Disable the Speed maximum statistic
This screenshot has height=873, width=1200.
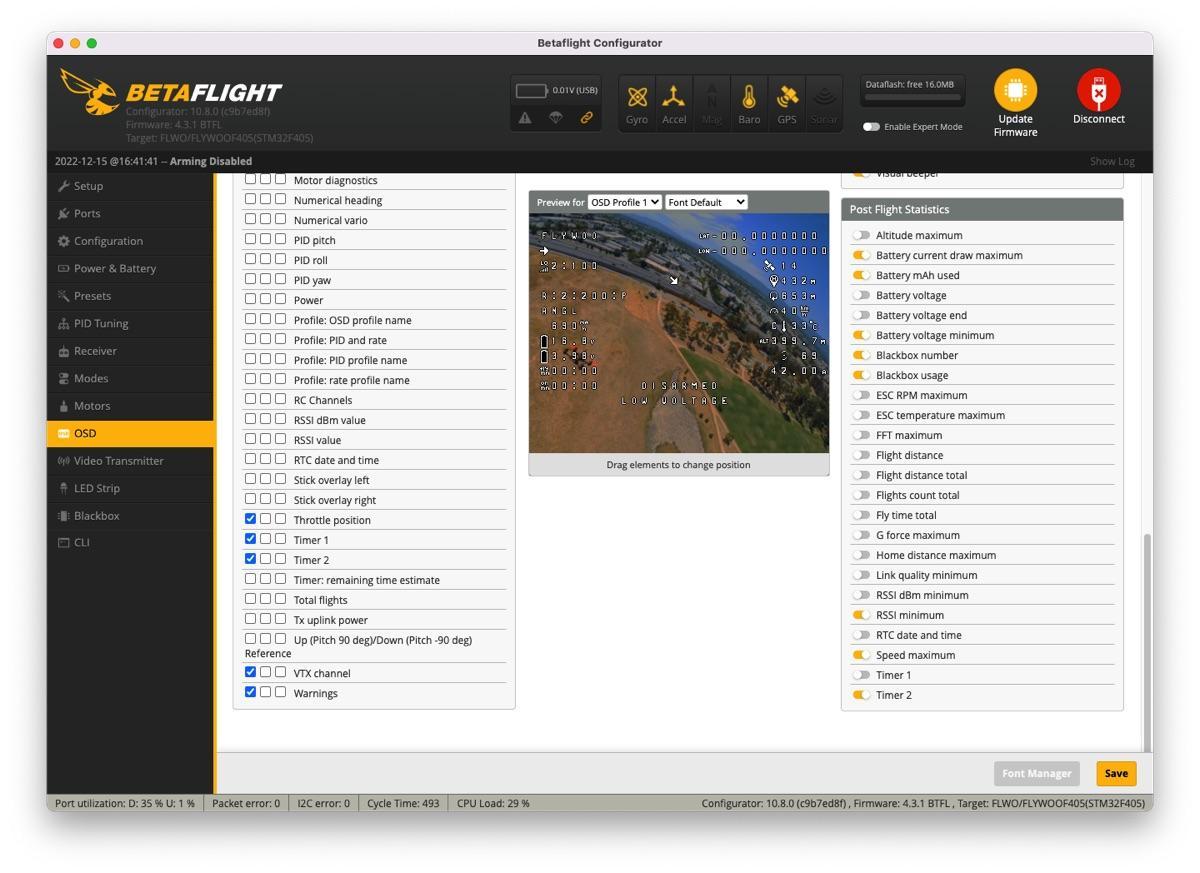pos(861,655)
